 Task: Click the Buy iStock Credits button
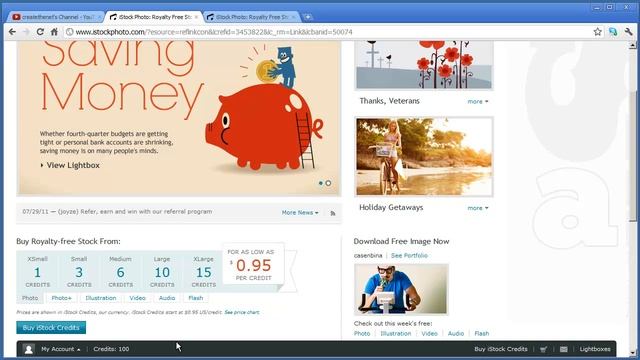(x=51, y=327)
